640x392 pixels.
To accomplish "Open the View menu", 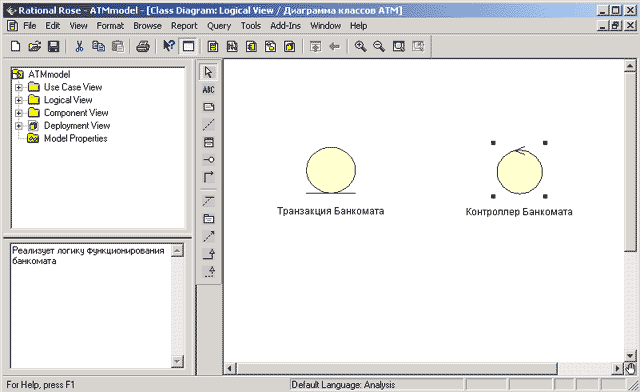I will point(78,26).
